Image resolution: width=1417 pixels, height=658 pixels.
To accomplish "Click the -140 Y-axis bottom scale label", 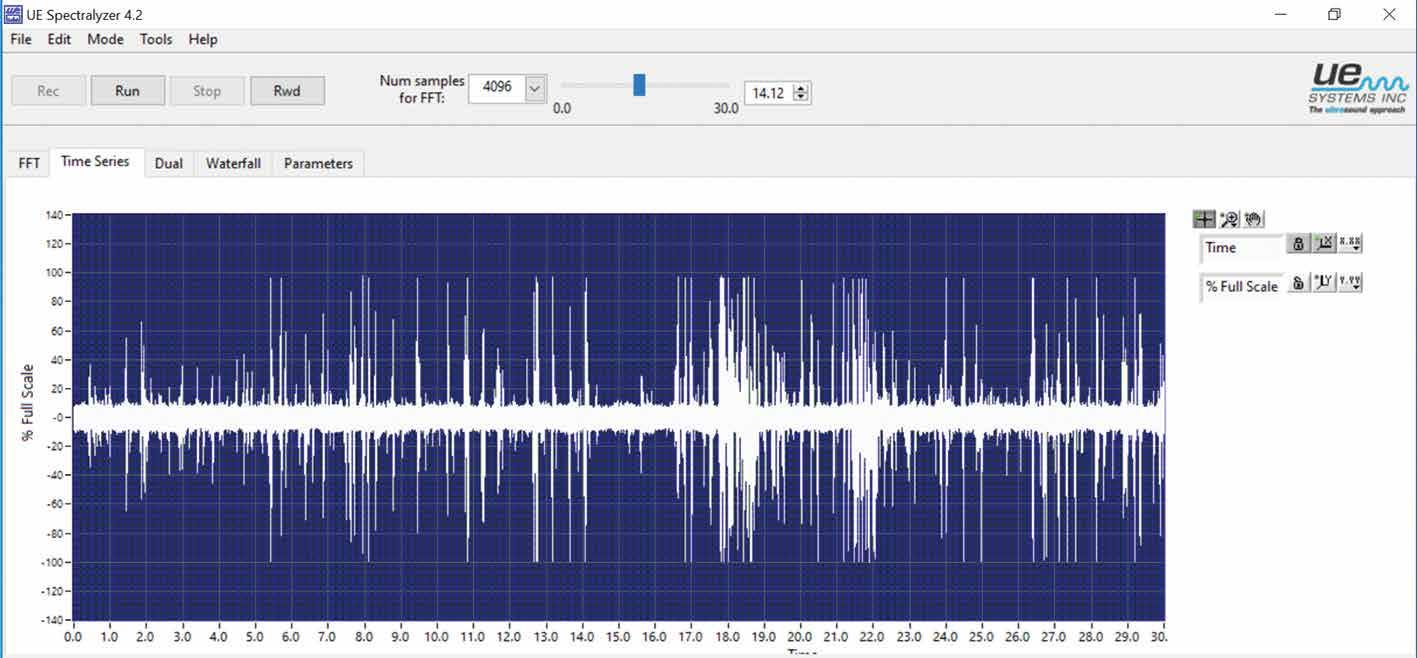I will [51, 620].
